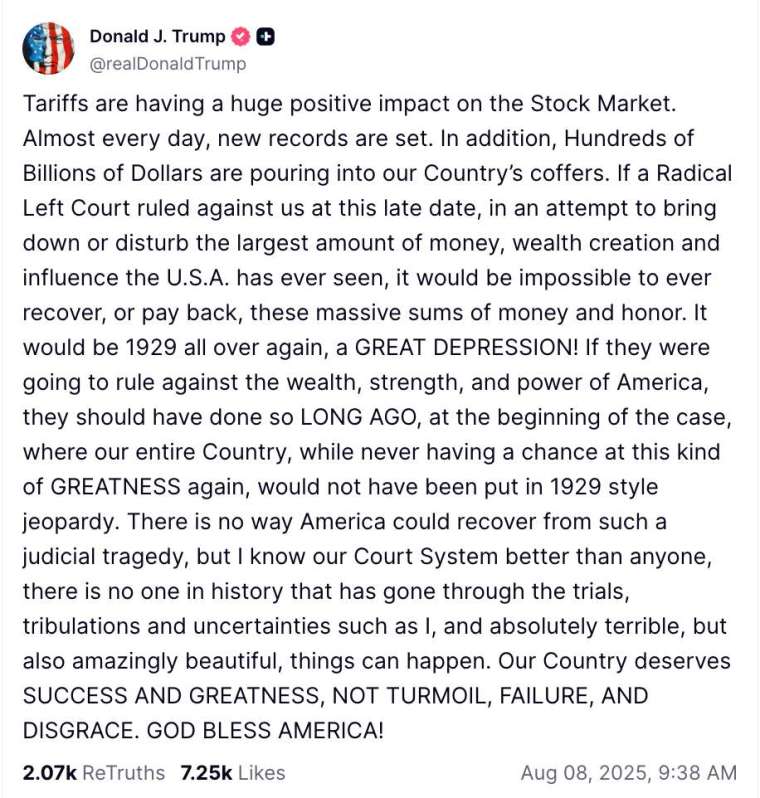Click the words LONG AGO in the post
Image resolution: width=760 pixels, height=798 pixels.
[359, 417]
